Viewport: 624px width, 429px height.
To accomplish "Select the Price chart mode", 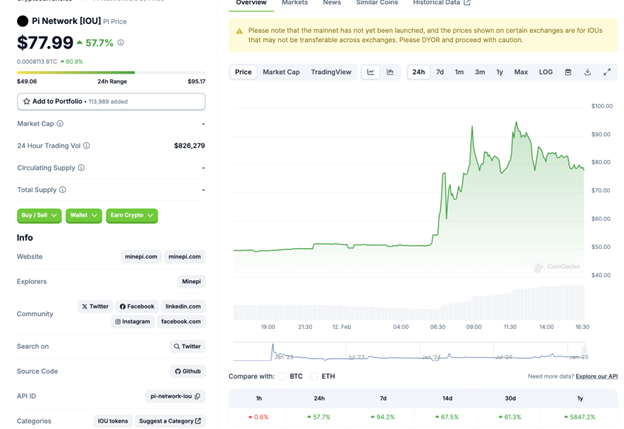I will pos(243,72).
